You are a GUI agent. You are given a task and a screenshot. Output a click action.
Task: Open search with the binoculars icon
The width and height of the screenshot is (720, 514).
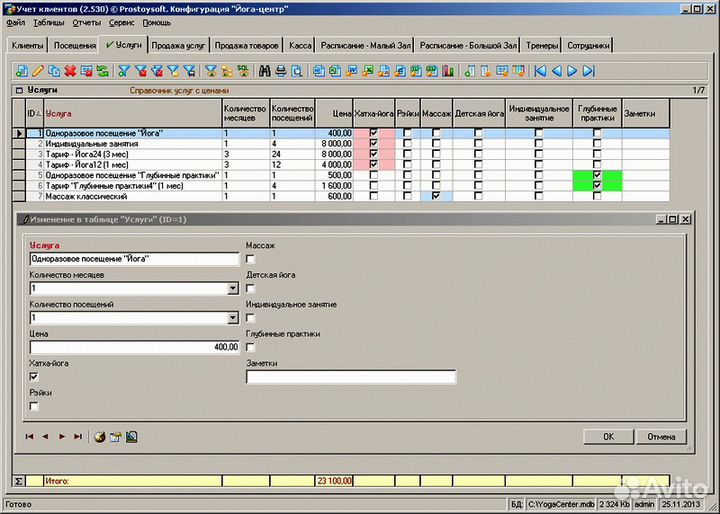click(x=265, y=70)
